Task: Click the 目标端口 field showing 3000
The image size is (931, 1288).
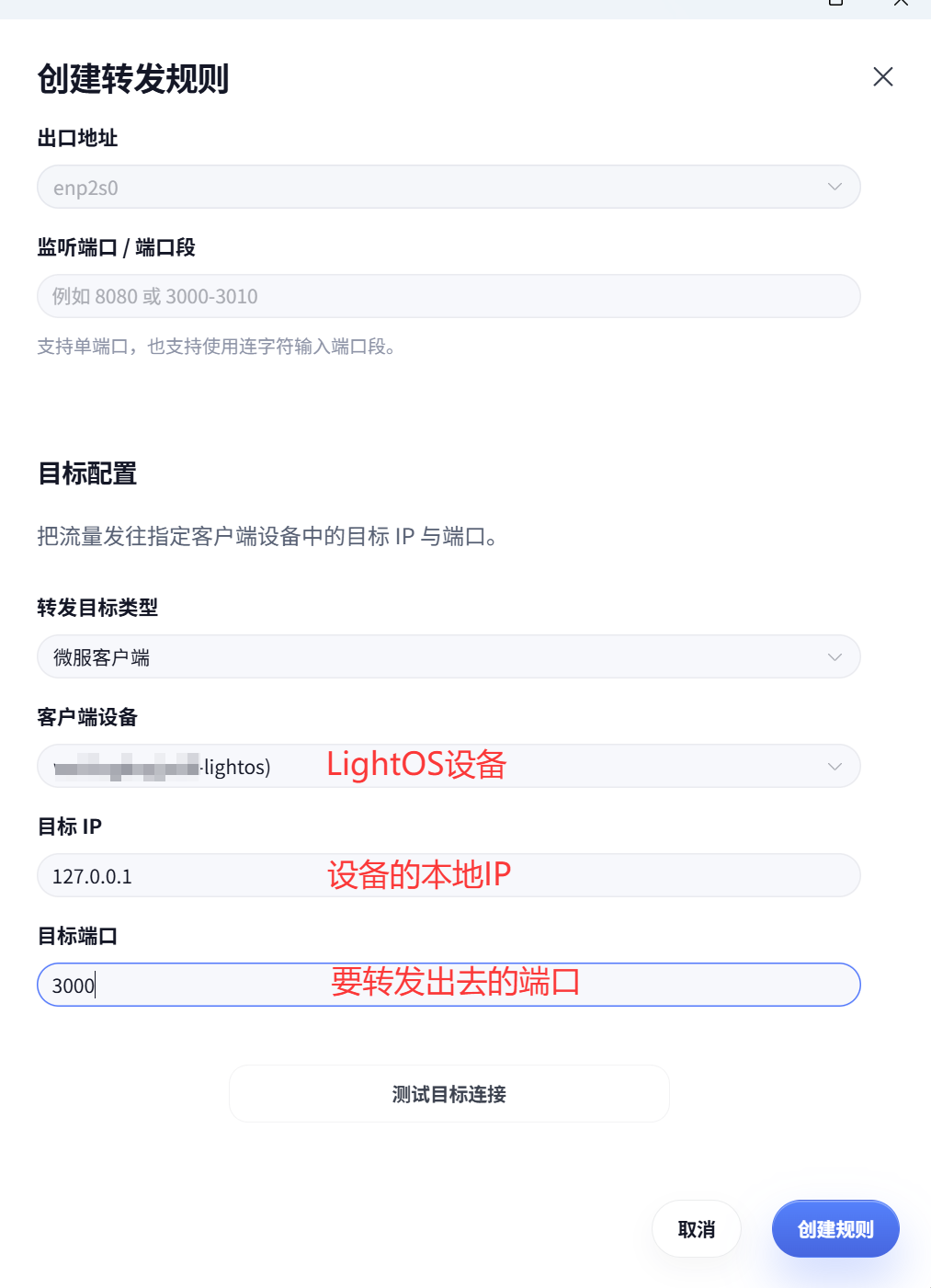Action: [x=448, y=986]
